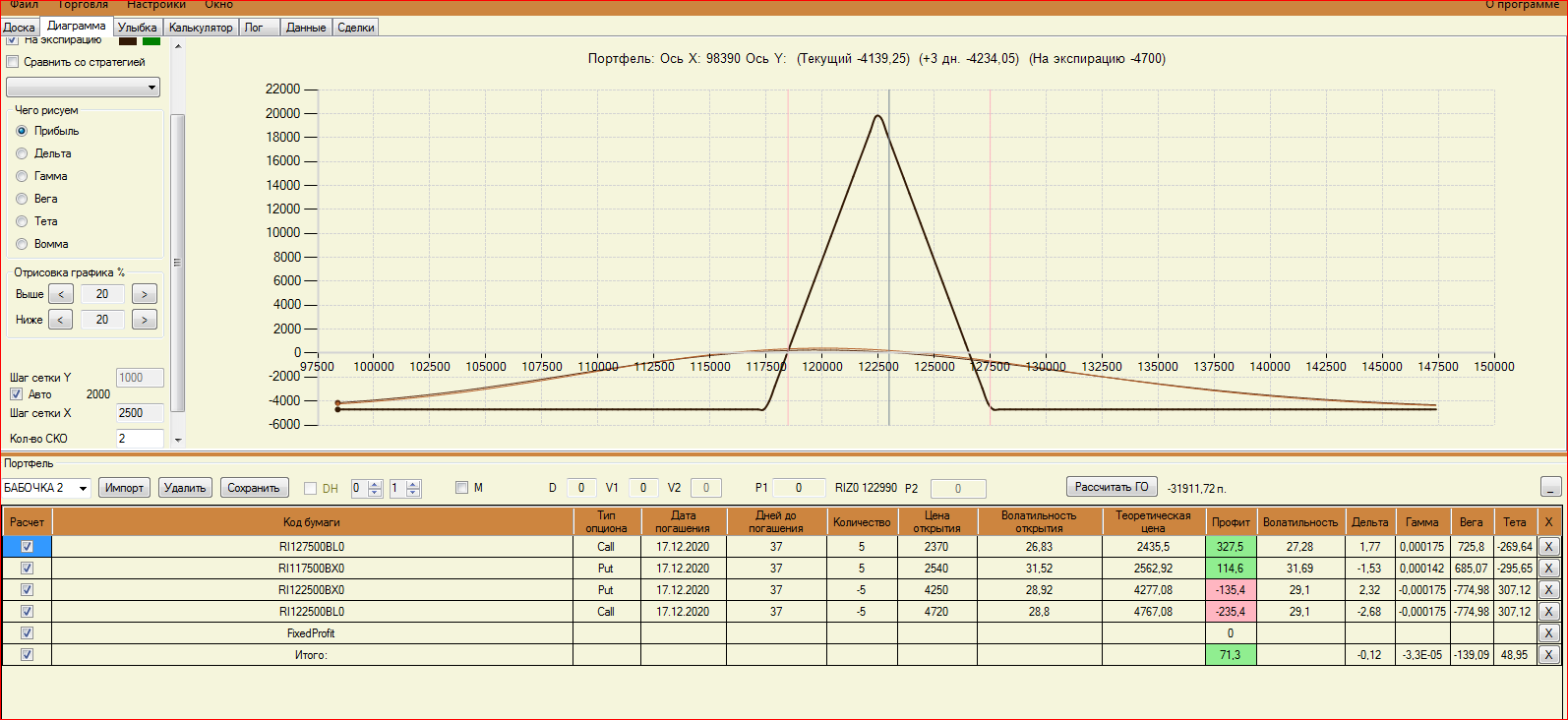
Task: Click the Шаг сетки X input field
Action: coord(140,413)
